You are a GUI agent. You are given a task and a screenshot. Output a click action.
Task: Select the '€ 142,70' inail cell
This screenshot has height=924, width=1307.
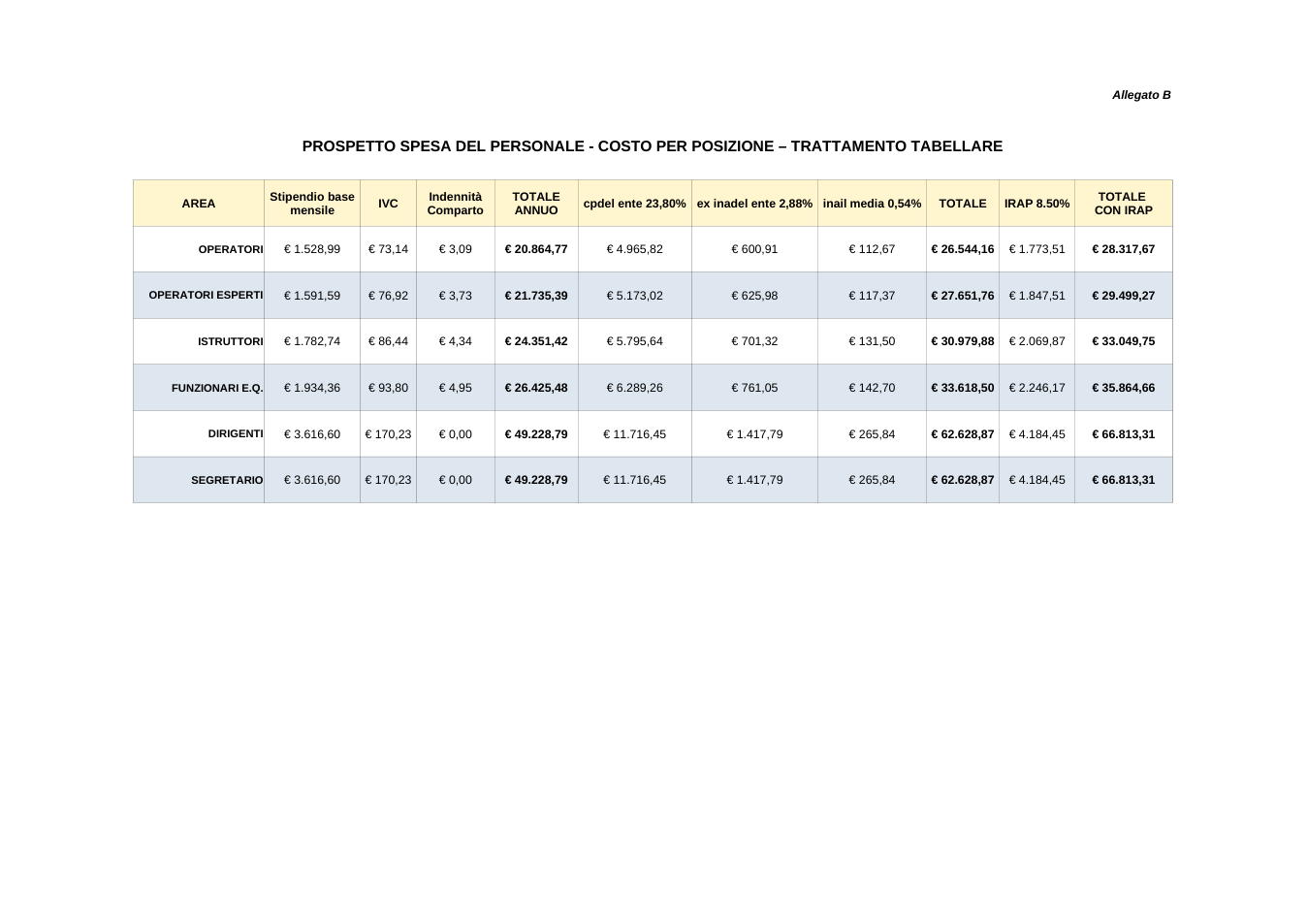(x=872, y=388)
